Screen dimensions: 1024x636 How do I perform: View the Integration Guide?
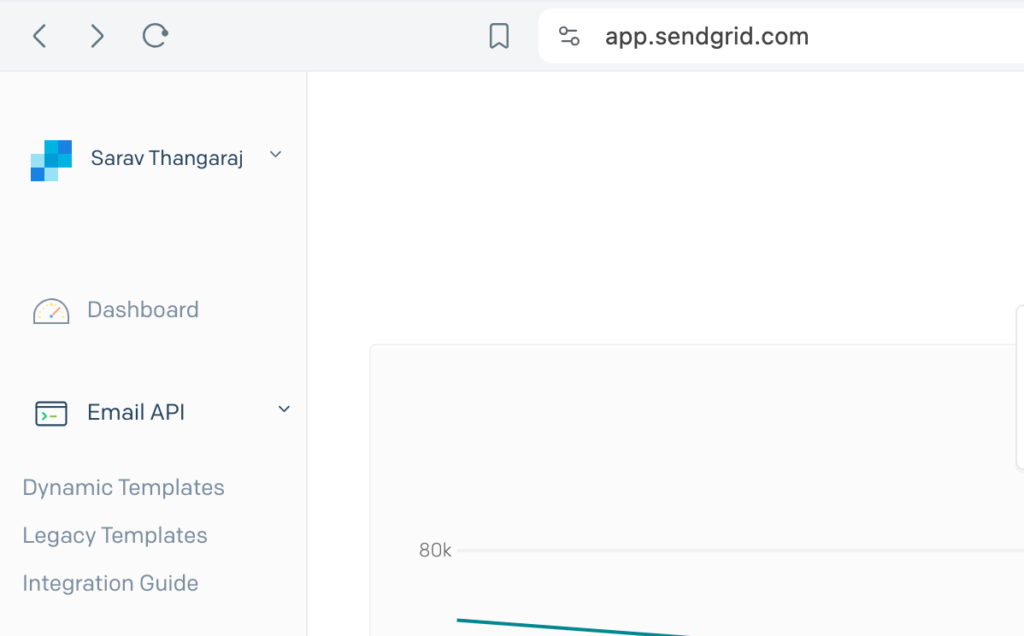pos(110,583)
